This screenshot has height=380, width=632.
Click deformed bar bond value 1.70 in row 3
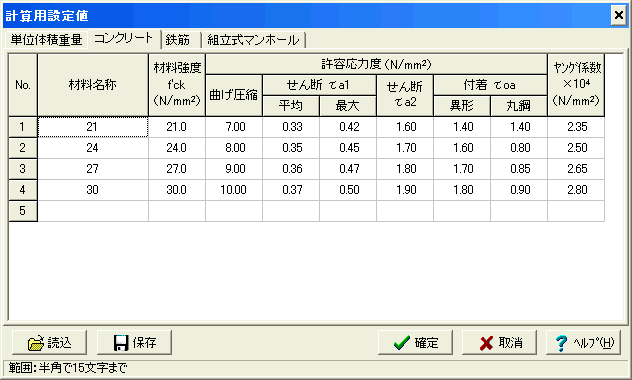point(462,169)
